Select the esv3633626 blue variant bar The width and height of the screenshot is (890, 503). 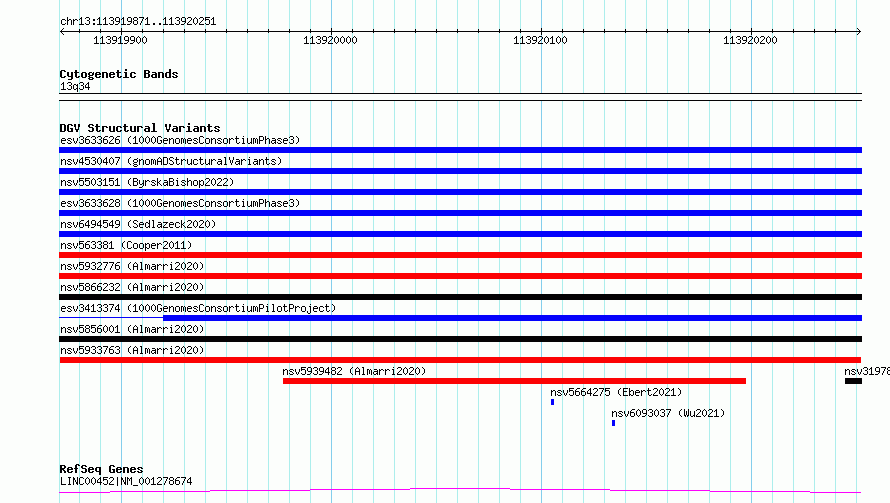pos(460,150)
